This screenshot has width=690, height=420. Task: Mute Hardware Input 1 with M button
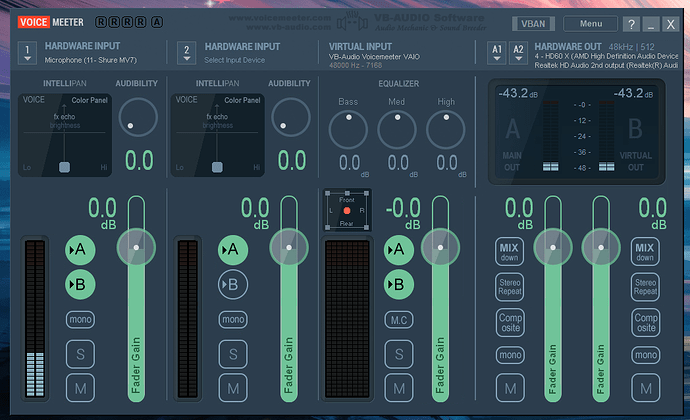click(81, 387)
